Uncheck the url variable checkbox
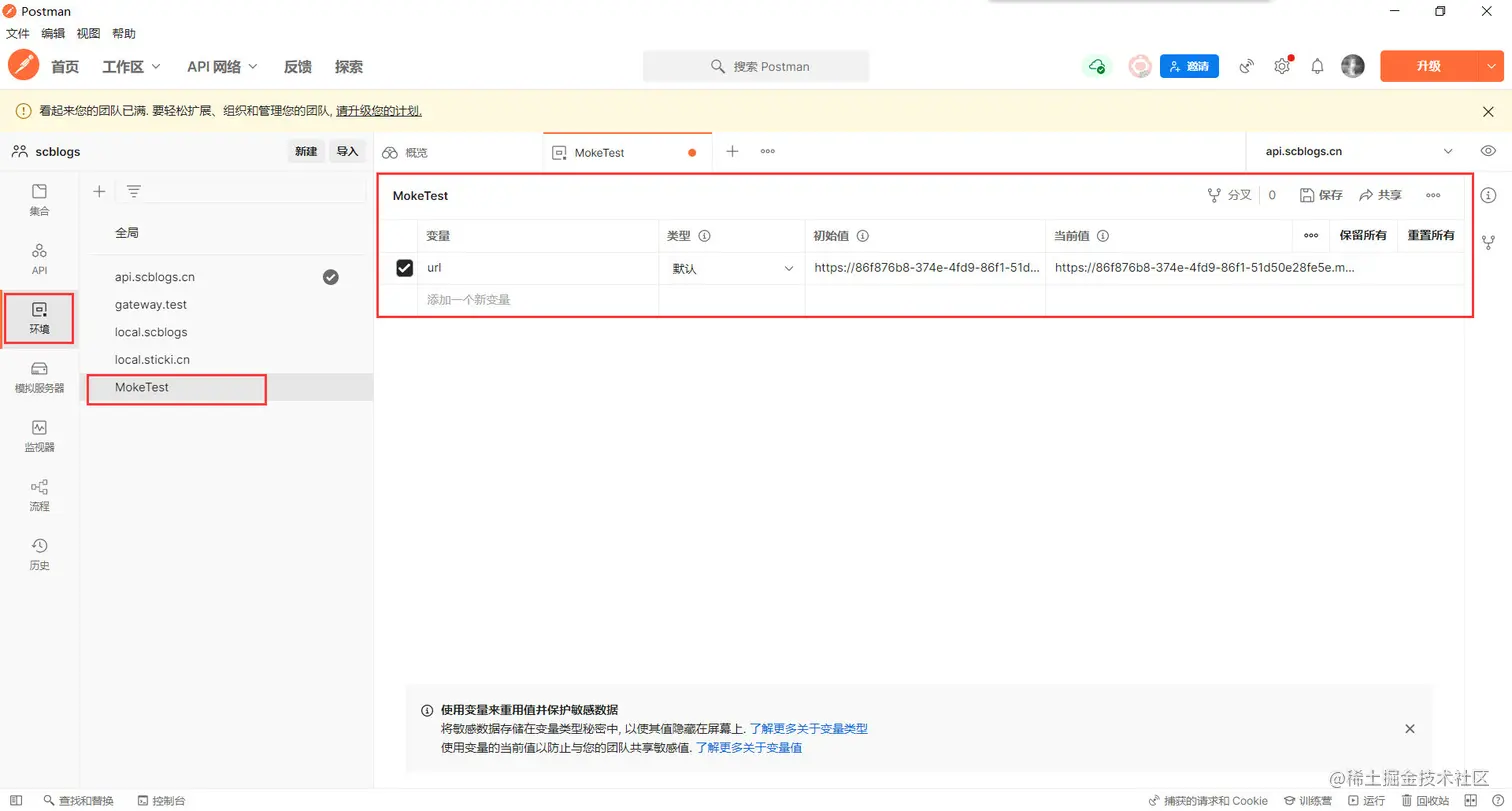1512x811 pixels. [x=405, y=268]
